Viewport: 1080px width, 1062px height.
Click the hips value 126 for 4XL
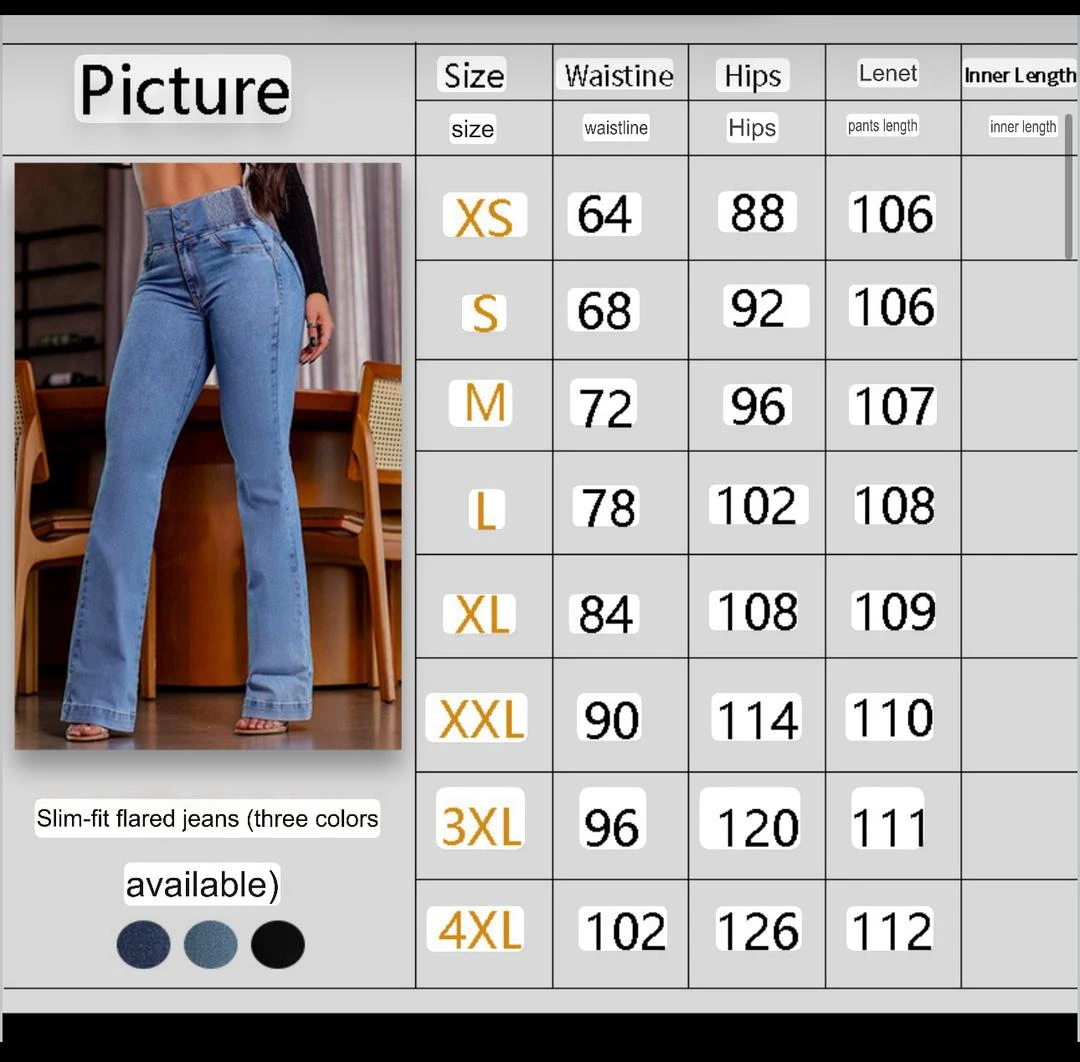(757, 931)
